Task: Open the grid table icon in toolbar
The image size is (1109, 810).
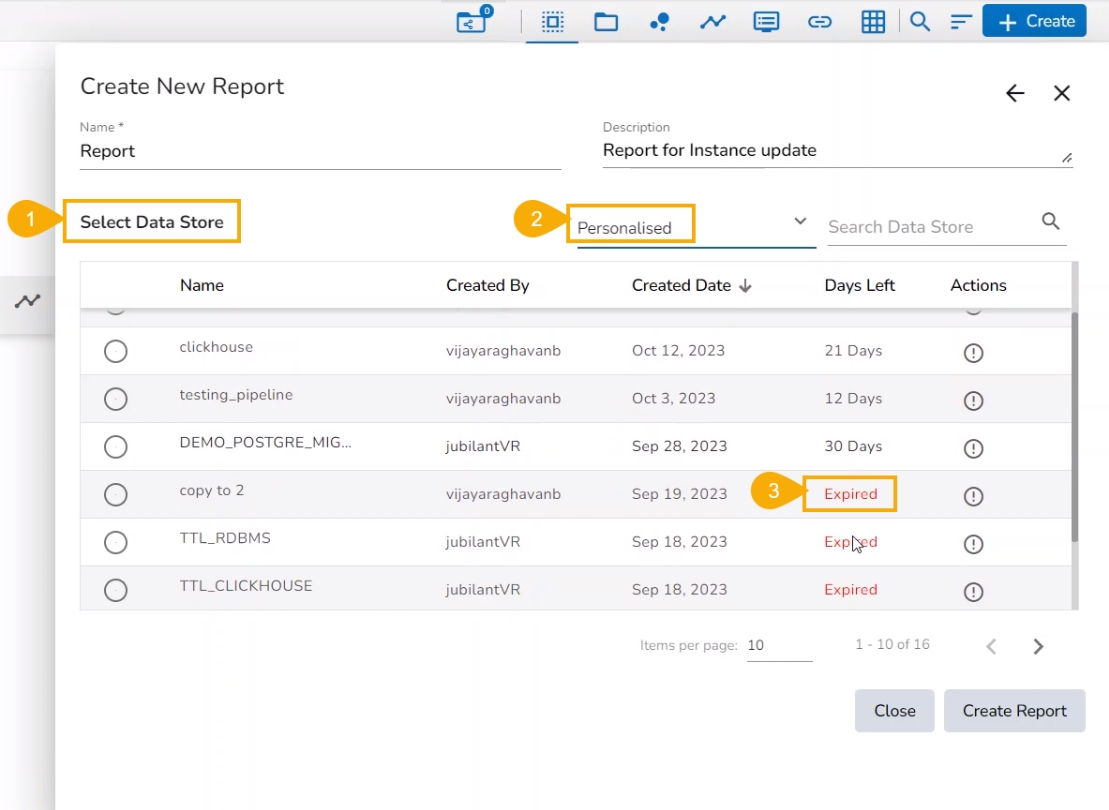Action: tap(873, 22)
